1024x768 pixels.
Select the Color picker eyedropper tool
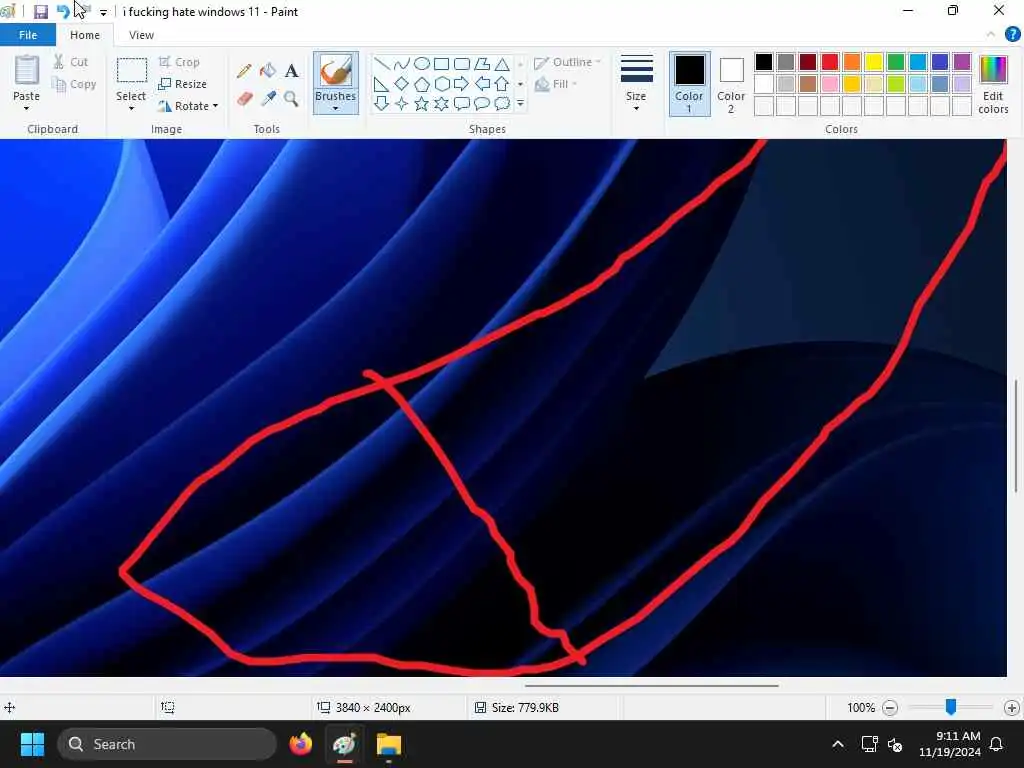(x=268, y=99)
